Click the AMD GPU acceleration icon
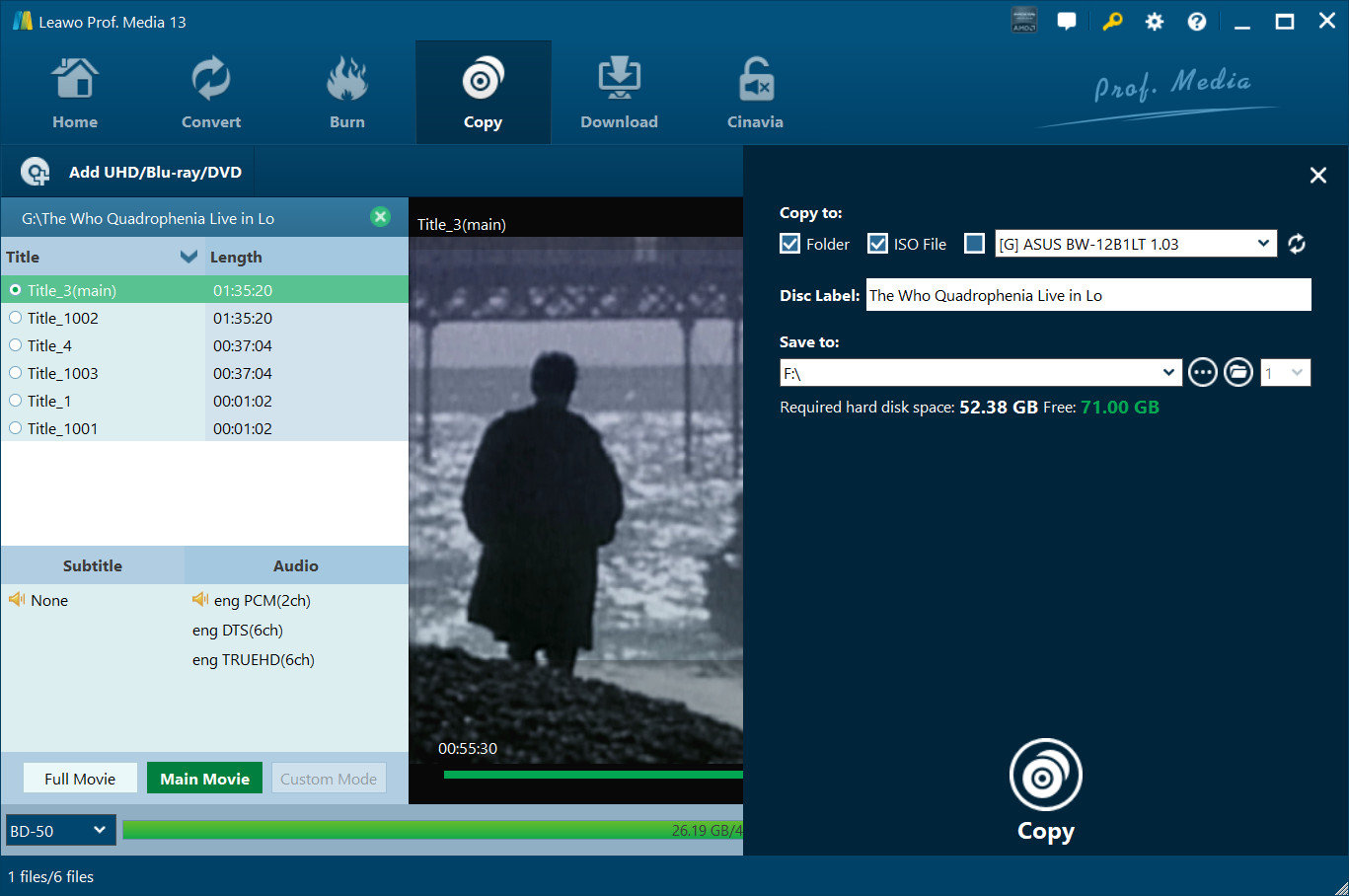1349x896 pixels. click(1024, 21)
